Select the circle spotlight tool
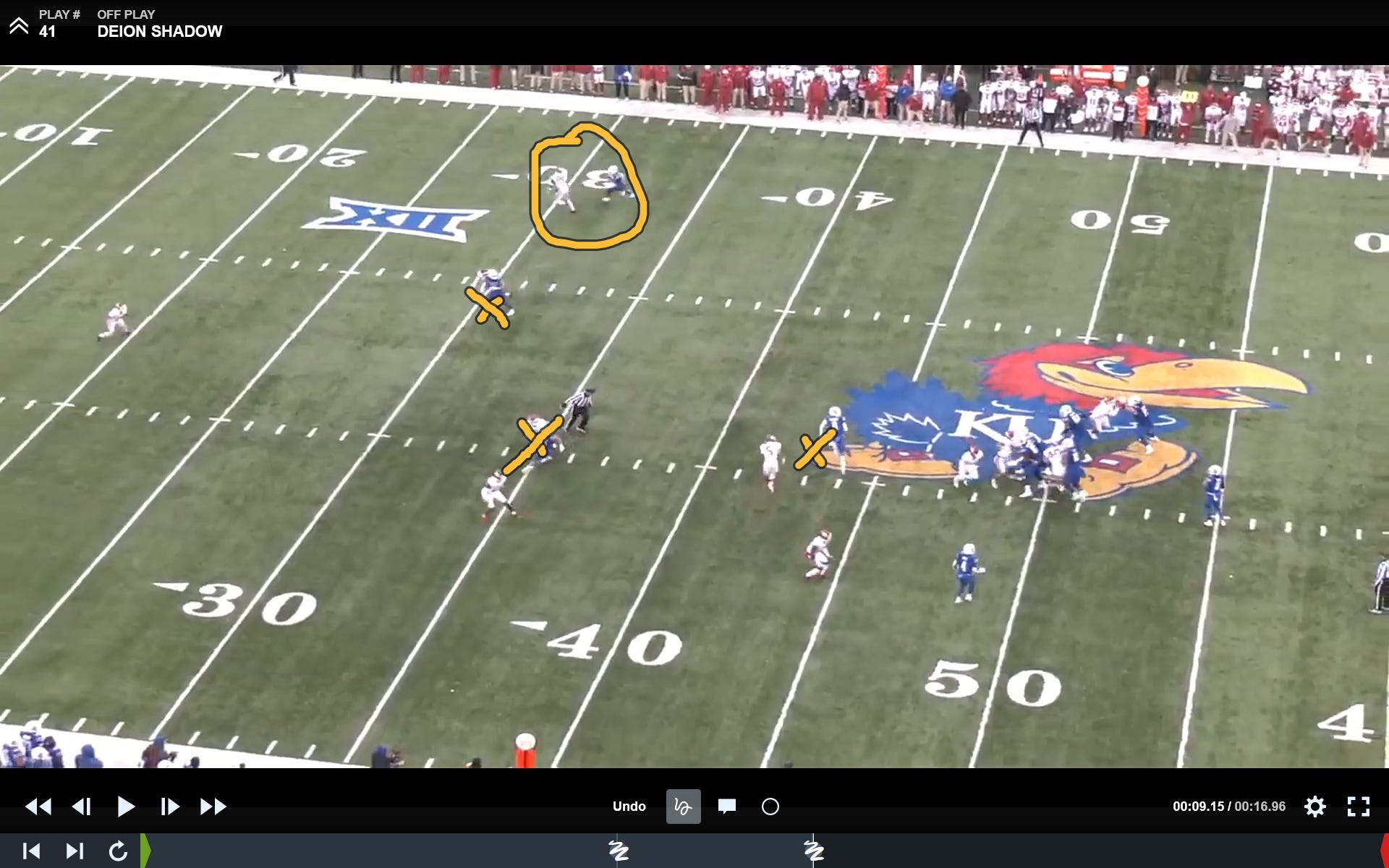The height and width of the screenshot is (868, 1389). tap(770, 807)
